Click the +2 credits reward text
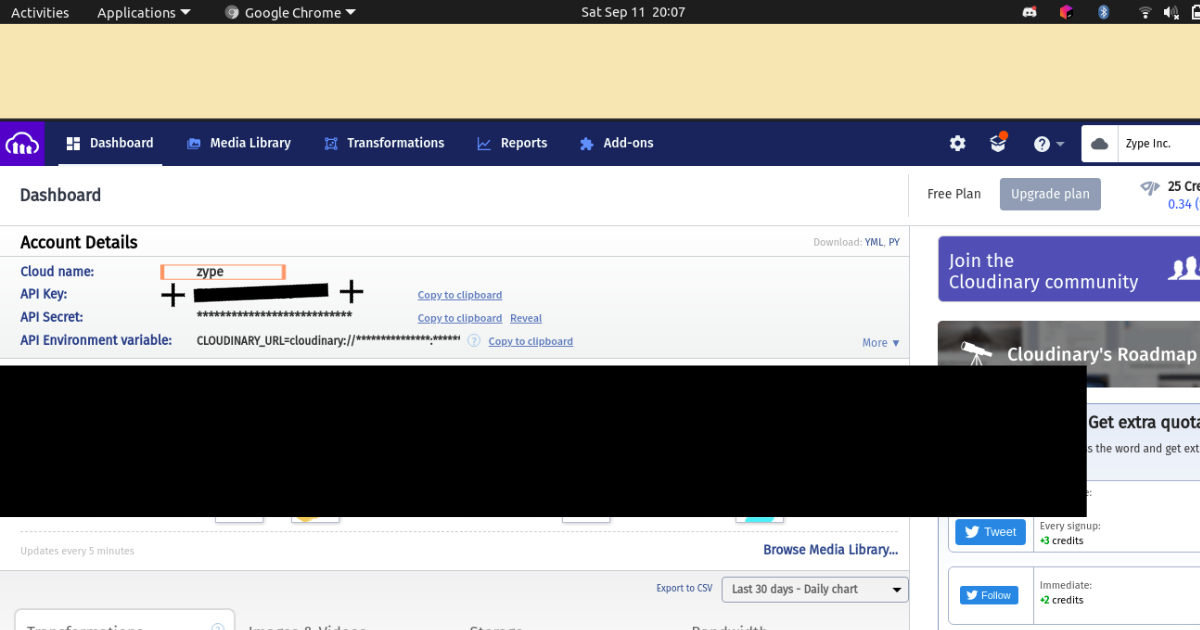The image size is (1200, 630). (x=1061, y=600)
